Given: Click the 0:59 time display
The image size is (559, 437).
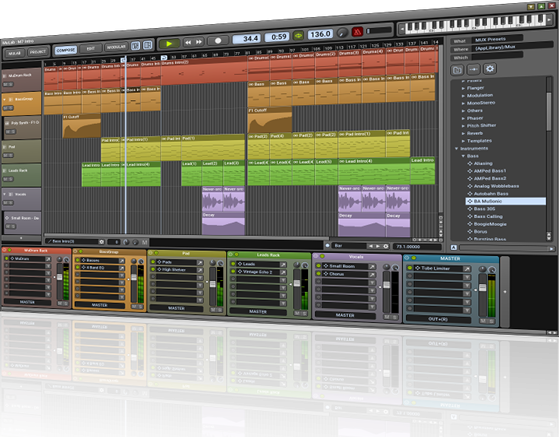Looking at the screenshot, I should click(x=278, y=37).
